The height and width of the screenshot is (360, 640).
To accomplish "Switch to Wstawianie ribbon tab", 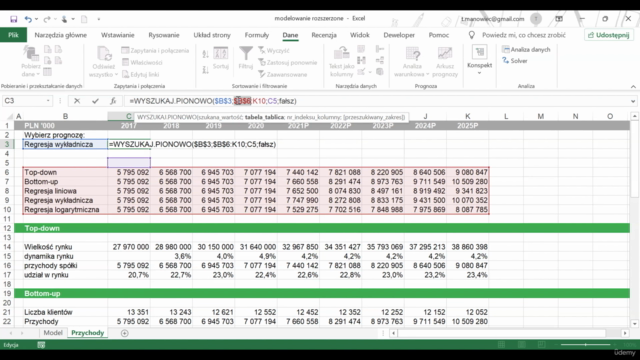I will (118, 35).
